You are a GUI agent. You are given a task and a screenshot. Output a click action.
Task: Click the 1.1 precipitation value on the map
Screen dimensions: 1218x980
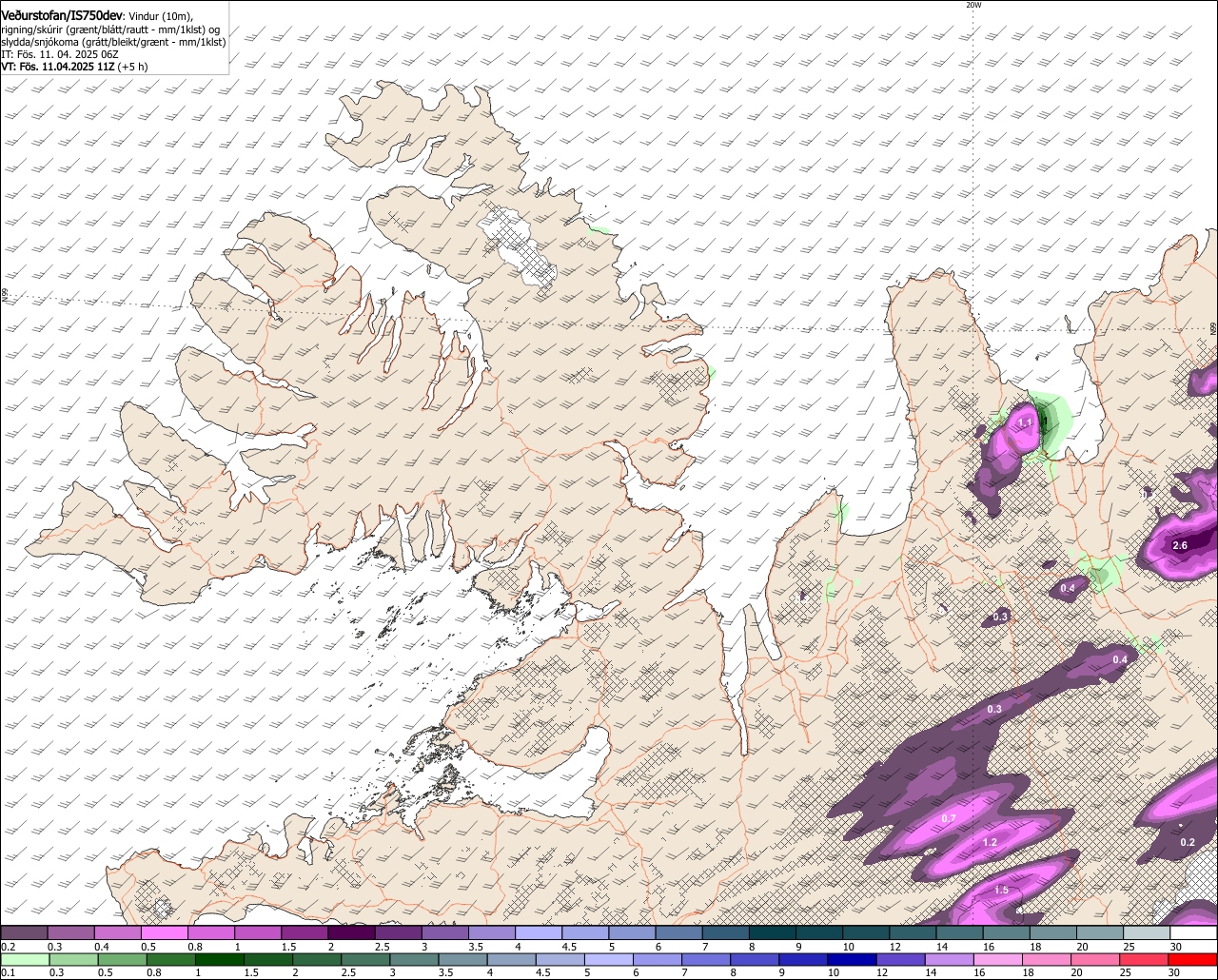click(x=1025, y=422)
